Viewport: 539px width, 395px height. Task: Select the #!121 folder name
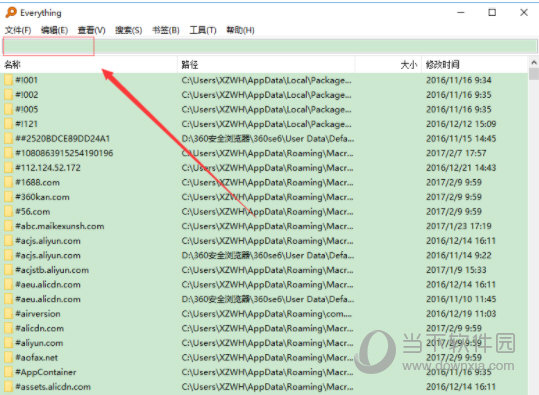(x=26, y=124)
